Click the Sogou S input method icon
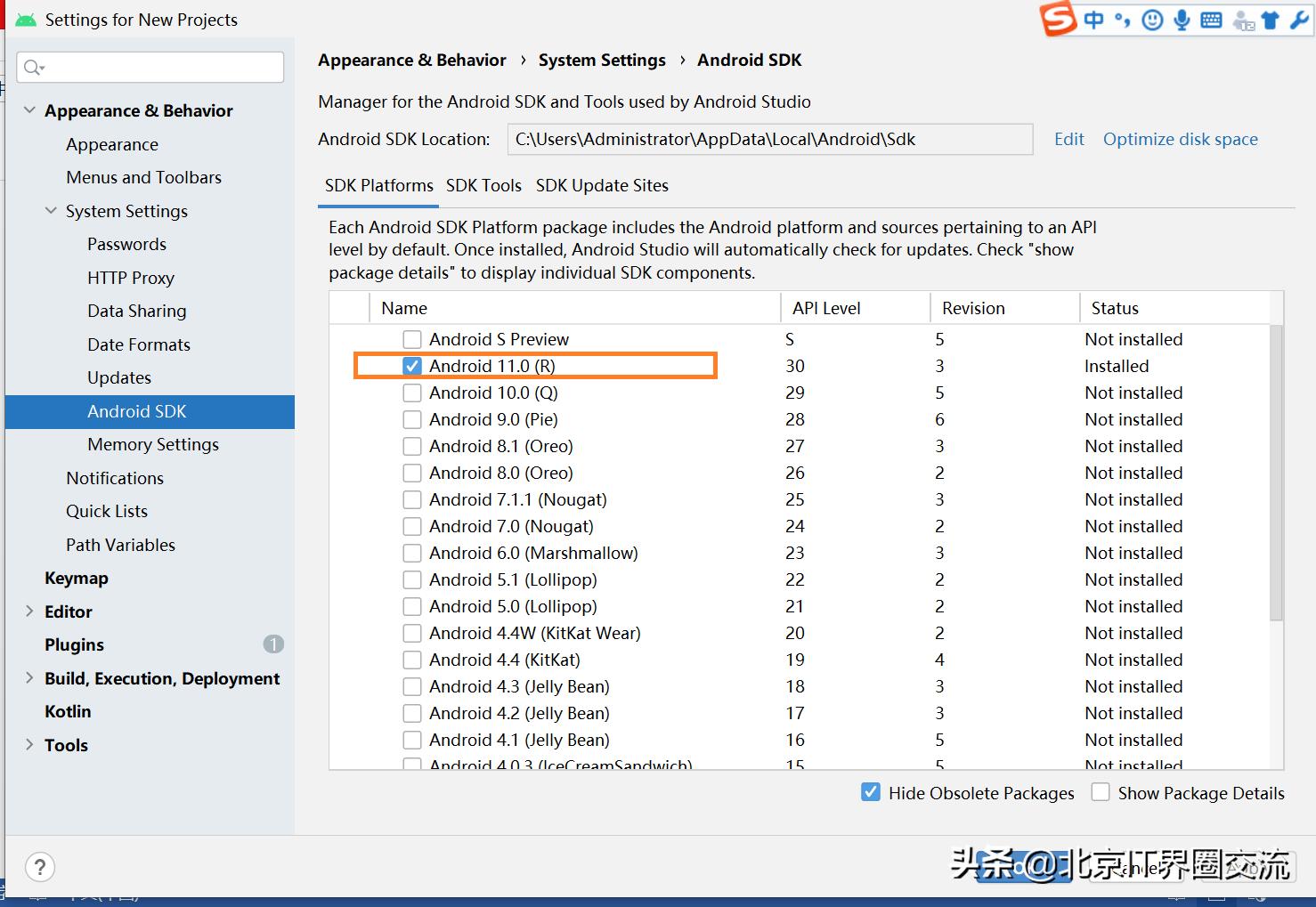This screenshot has height=907, width=1316. (1059, 19)
